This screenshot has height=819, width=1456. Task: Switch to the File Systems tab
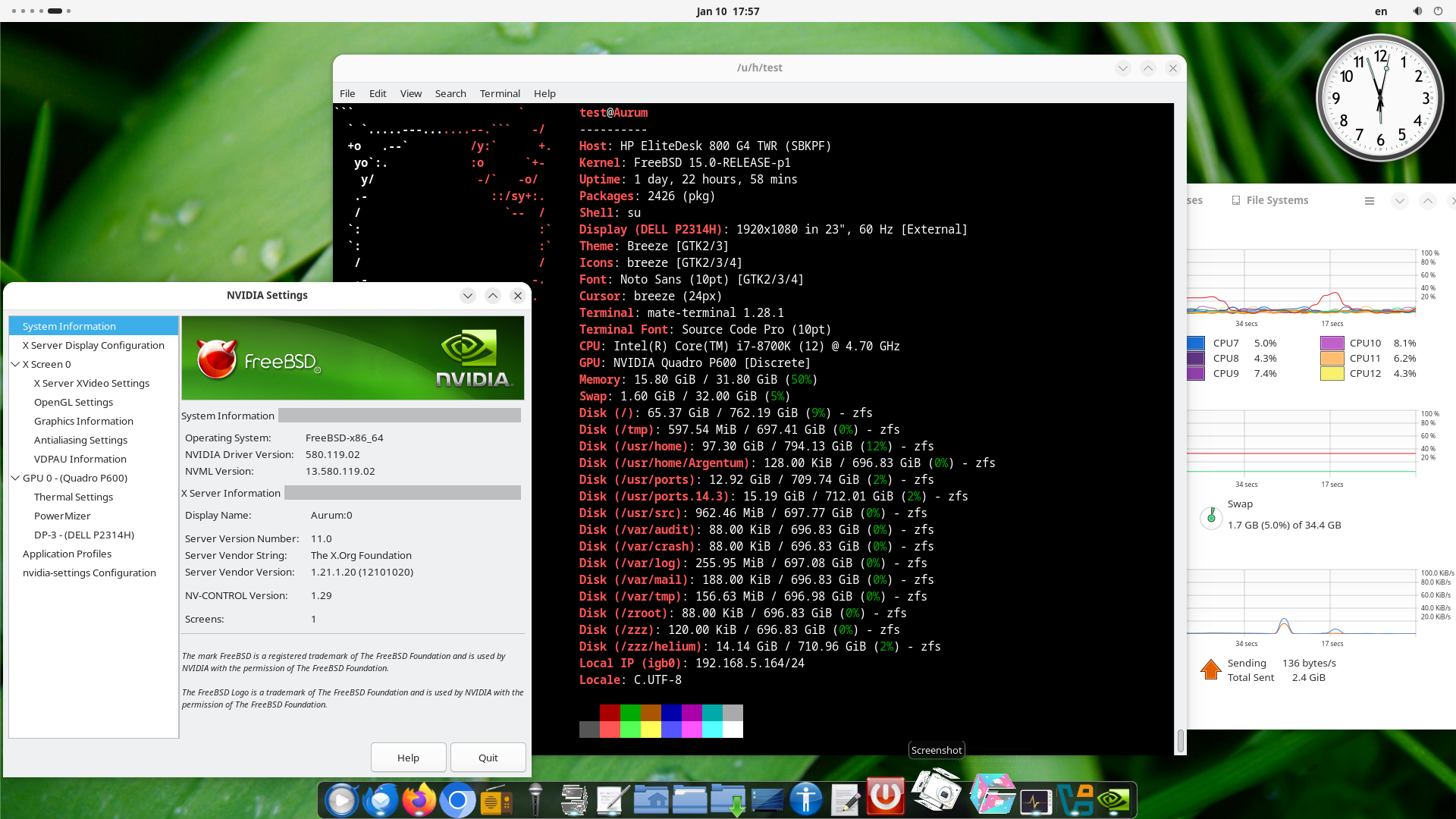click(x=1269, y=200)
